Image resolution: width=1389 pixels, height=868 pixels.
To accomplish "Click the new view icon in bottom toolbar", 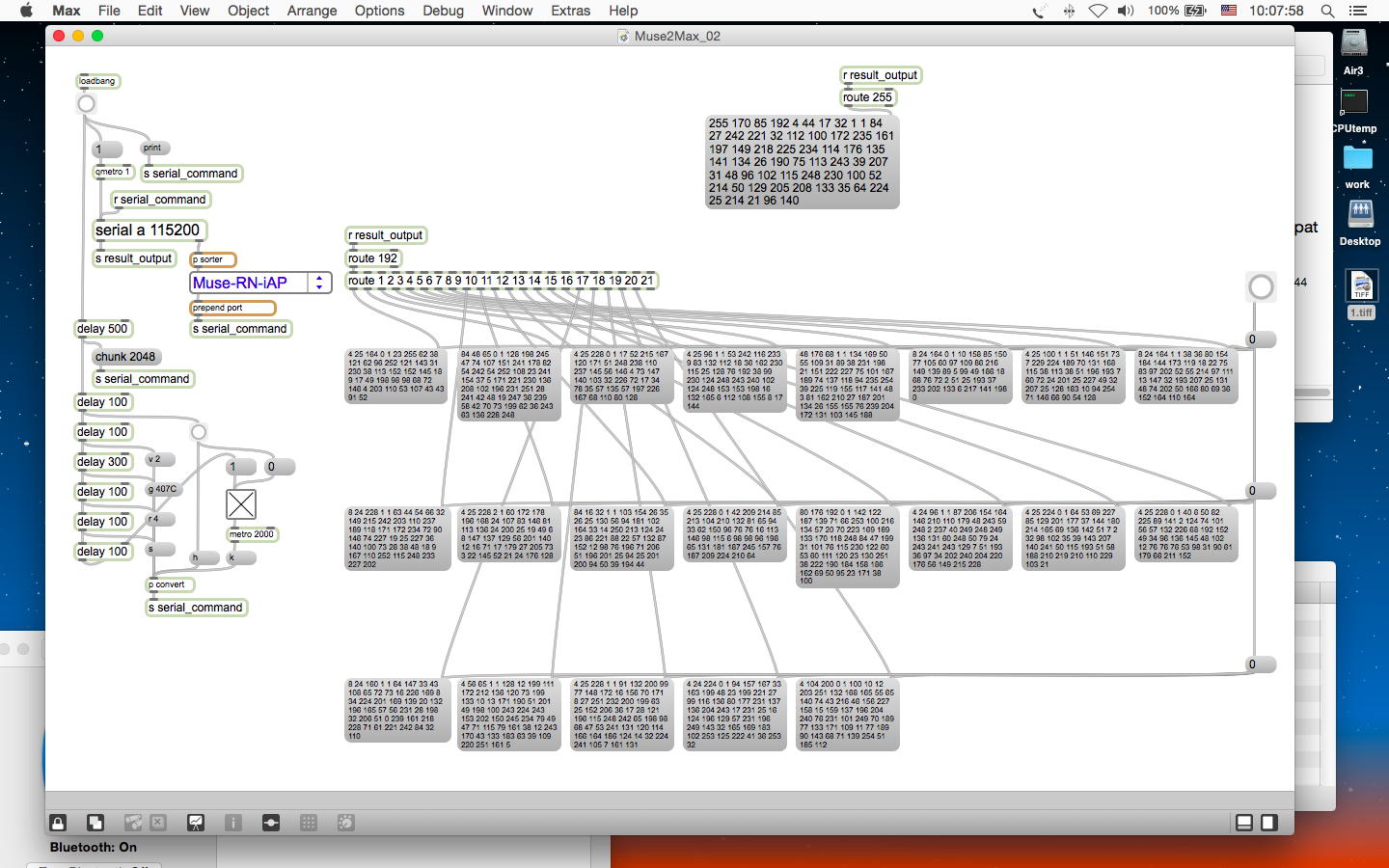I will pyautogui.click(x=95, y=823).
